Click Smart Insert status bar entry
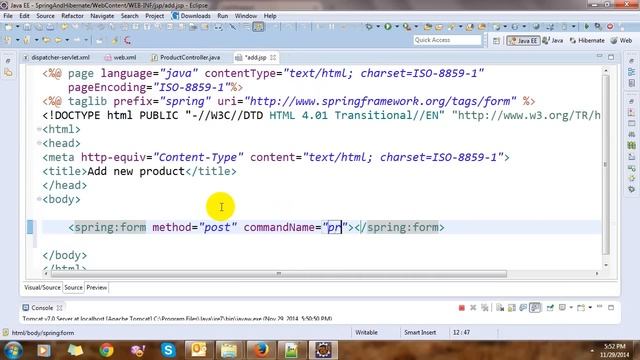The width and height of the screenshot is (640, 360). coord(420,333)
